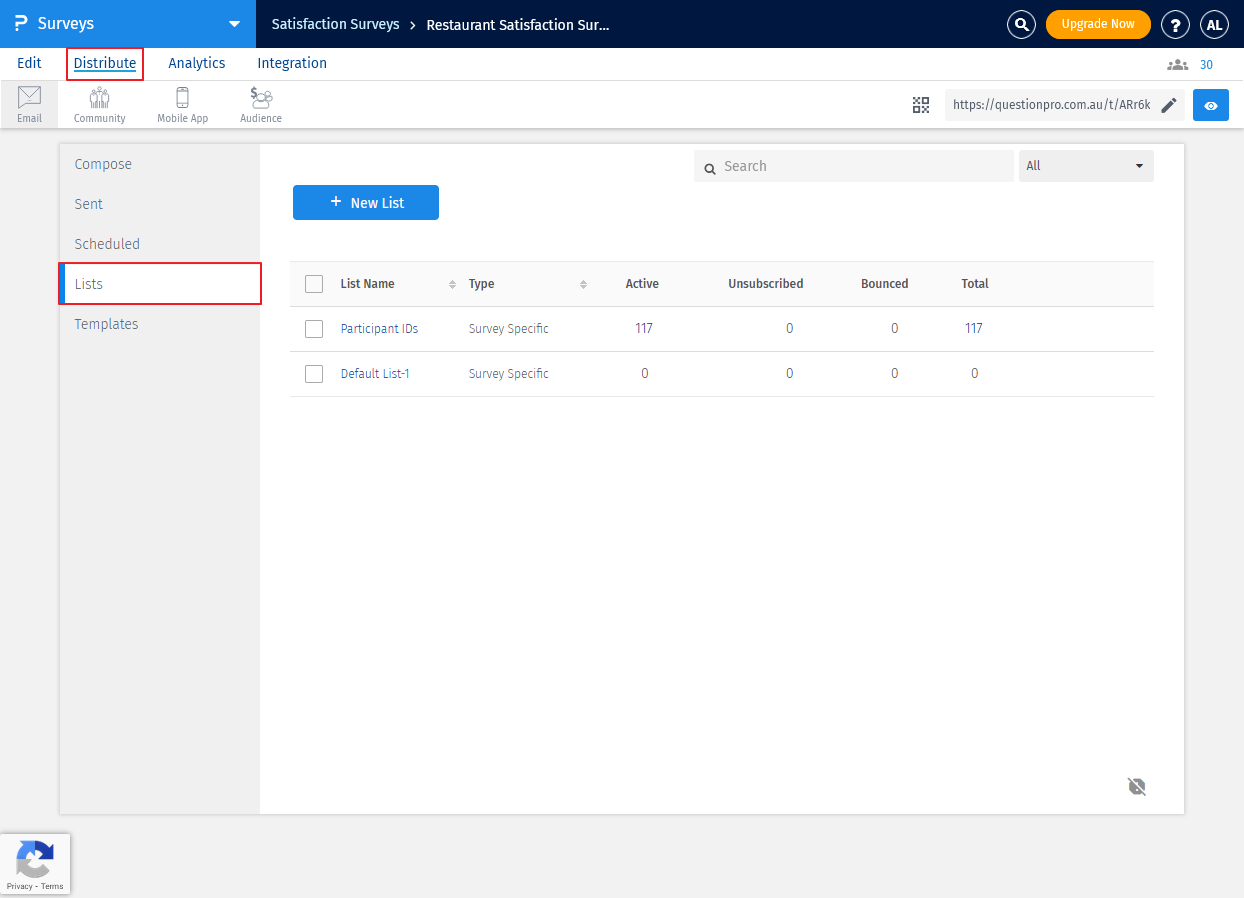Click the QR code icon
Screen dimensions: 1244x898
(921, 105)
